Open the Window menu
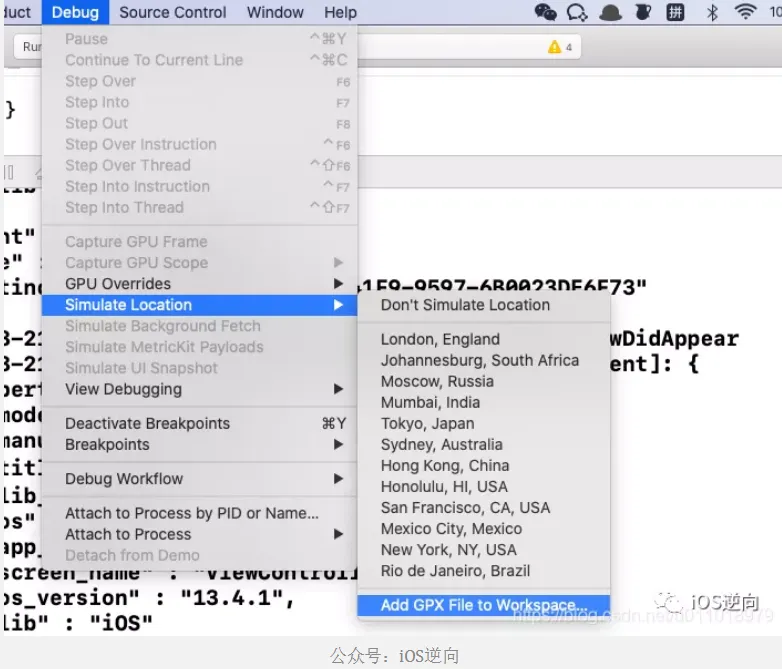Image resolution: width=782 pixels, height=669 pixels. click(x=275, y=12)
